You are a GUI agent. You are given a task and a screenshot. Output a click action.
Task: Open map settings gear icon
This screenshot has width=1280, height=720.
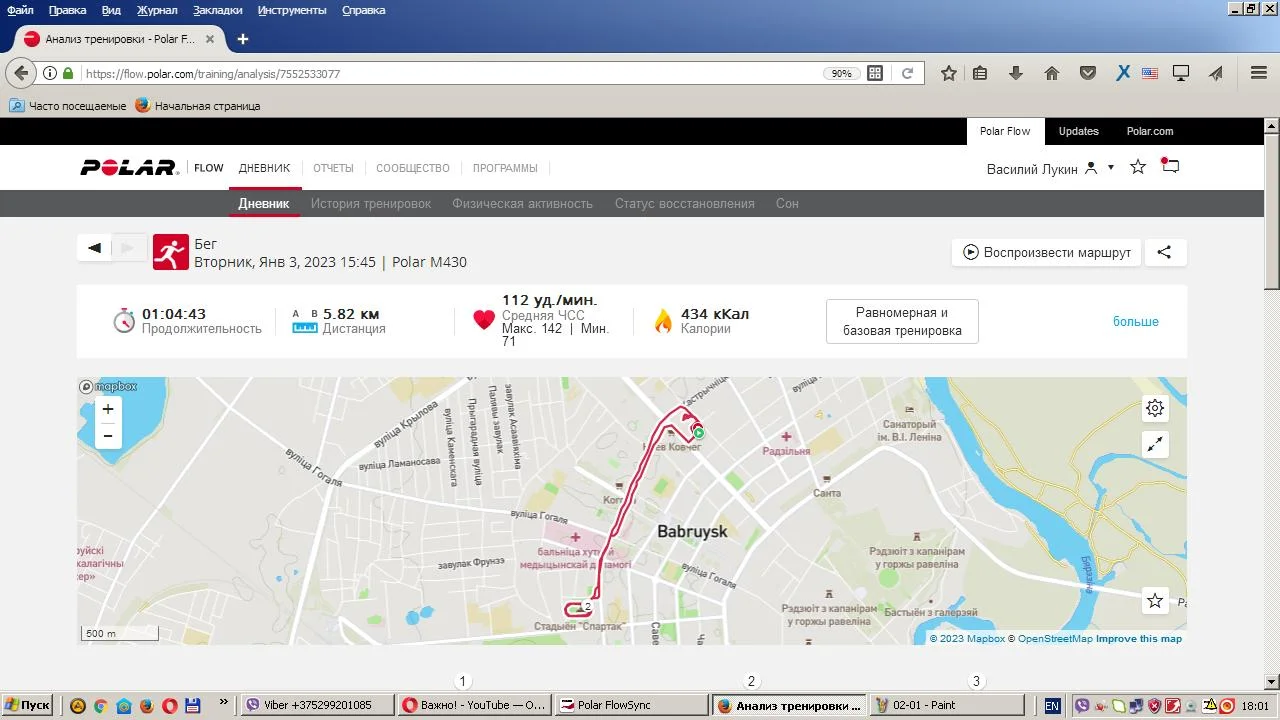click(1155, 408)
